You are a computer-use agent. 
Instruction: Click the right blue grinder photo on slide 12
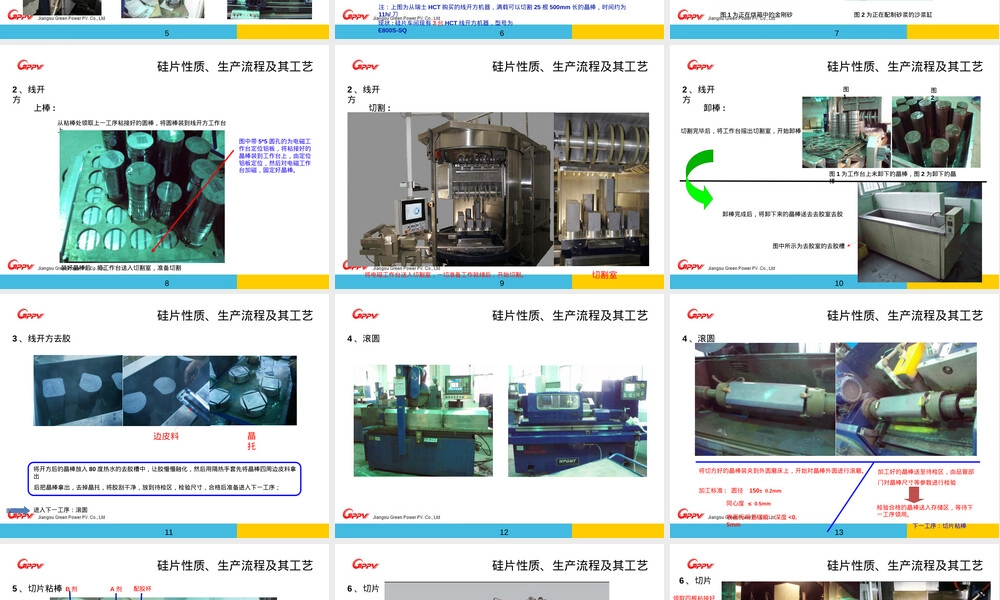coord(577,421)
